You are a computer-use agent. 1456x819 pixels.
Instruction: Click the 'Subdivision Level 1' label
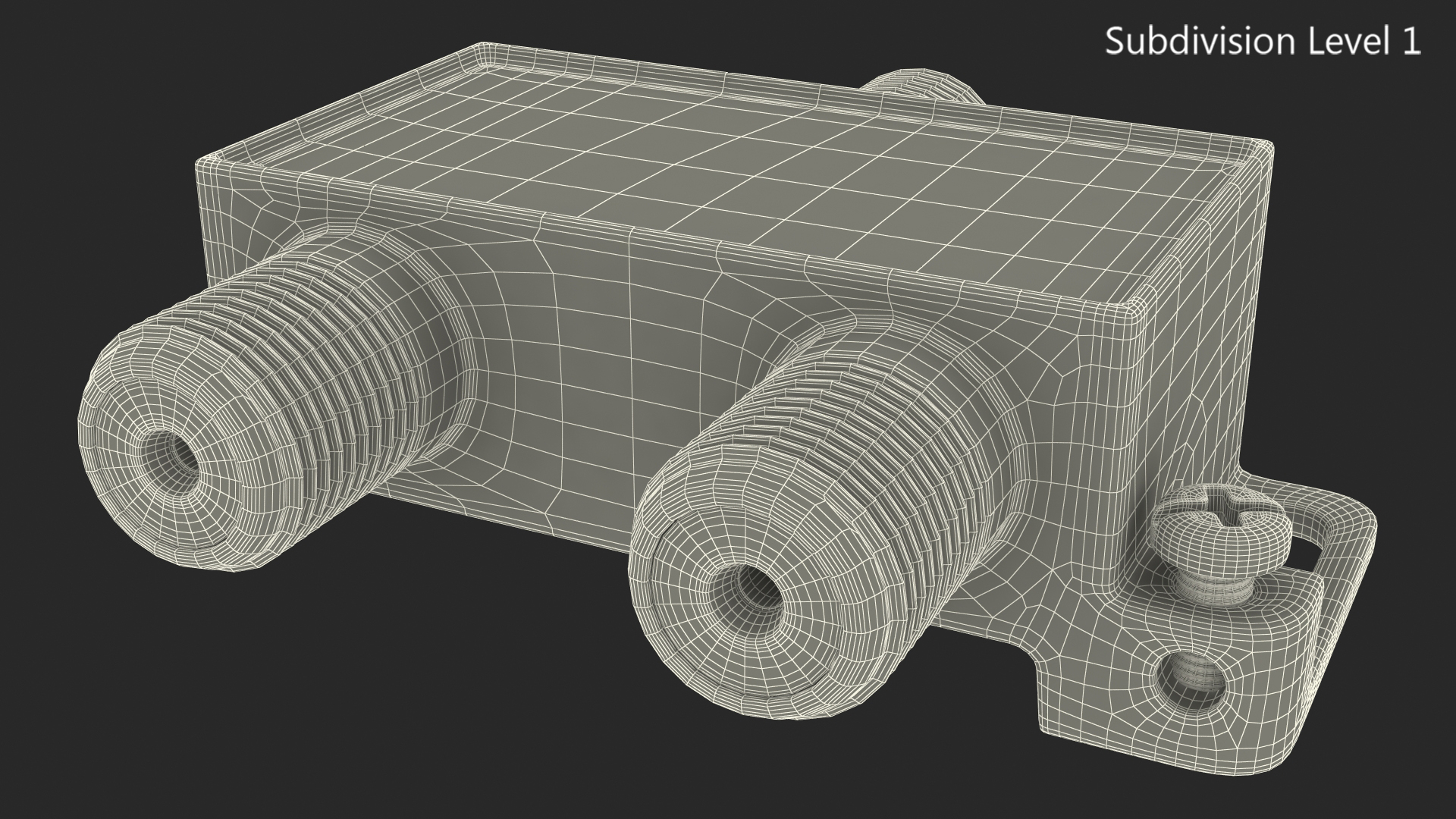point(1263,41)
